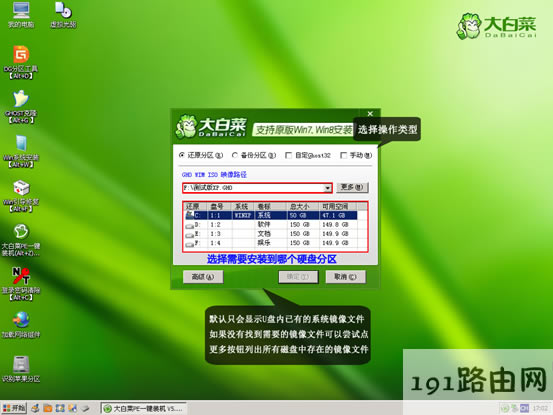Launch the GHOST克隆 desktop icon
553x415 pixels.
click(21, 99)
